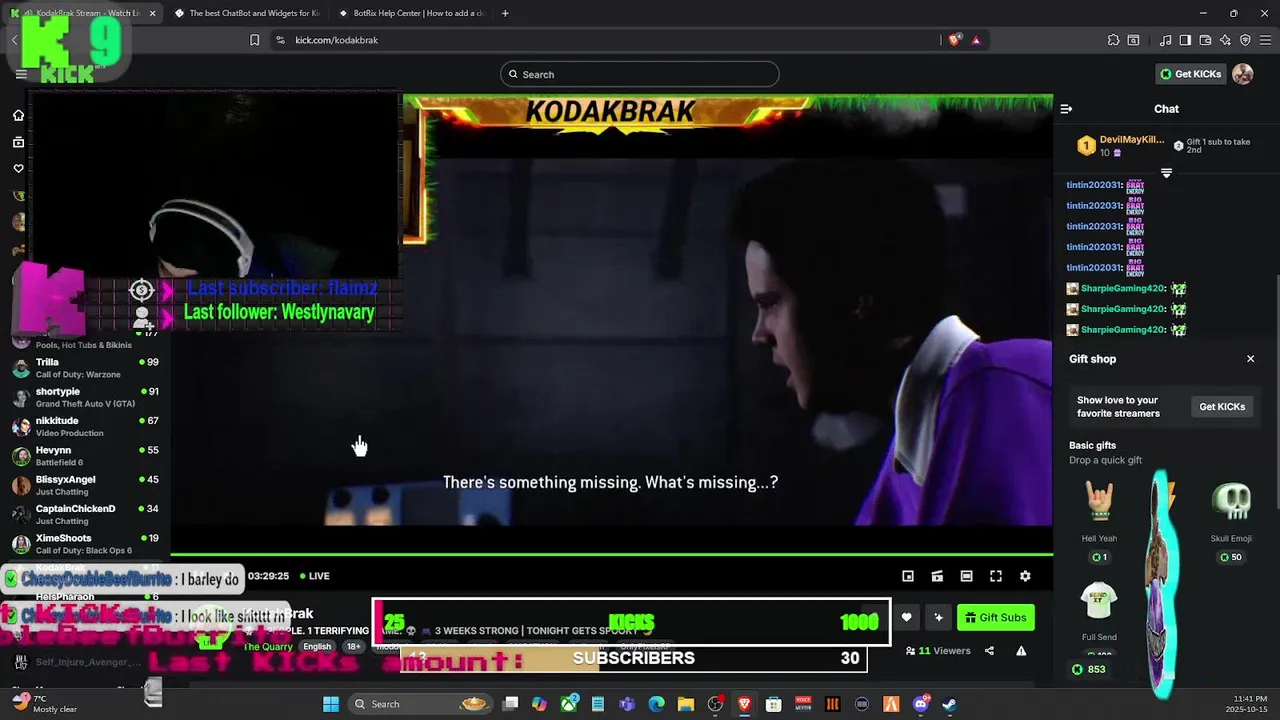Go to Home via sidebar house icon
This screenshot has width=1280, height=720.
[18, 115]
